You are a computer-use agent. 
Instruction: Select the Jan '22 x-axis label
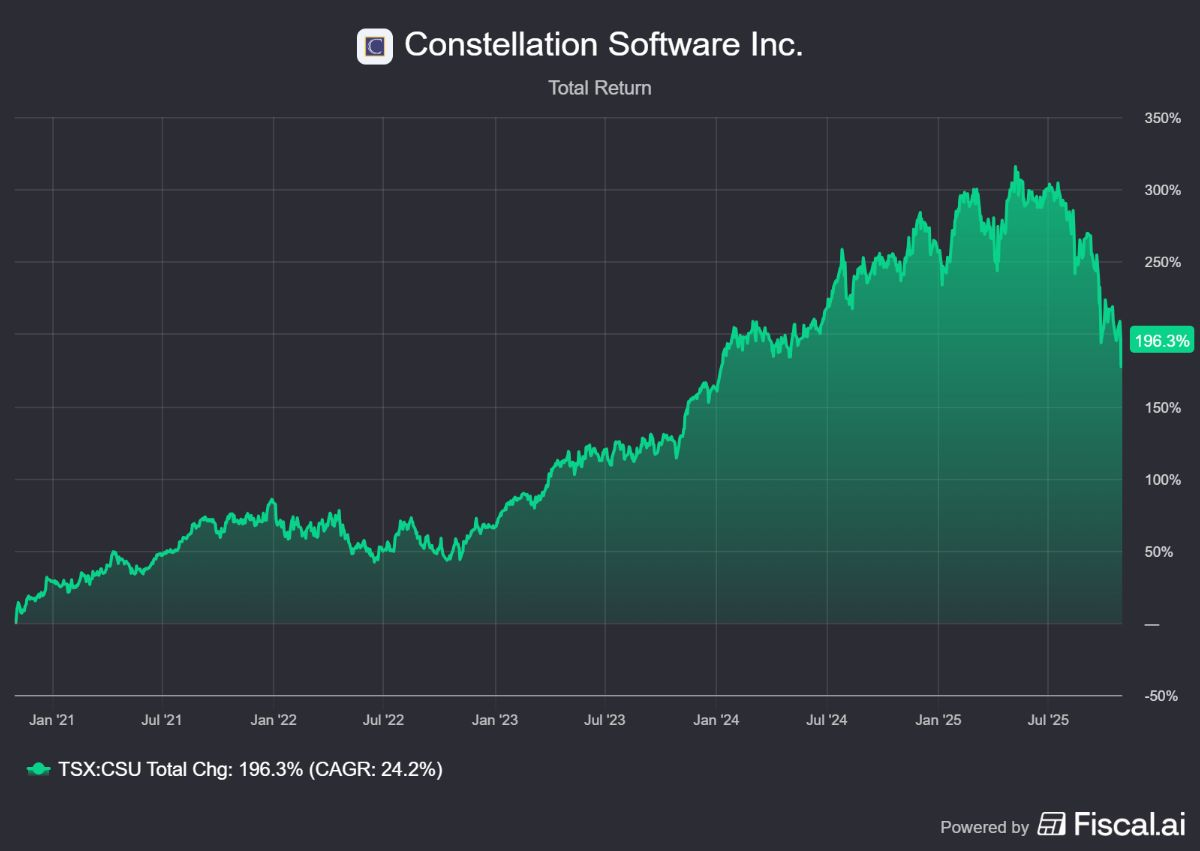click(x=273, y=719)
